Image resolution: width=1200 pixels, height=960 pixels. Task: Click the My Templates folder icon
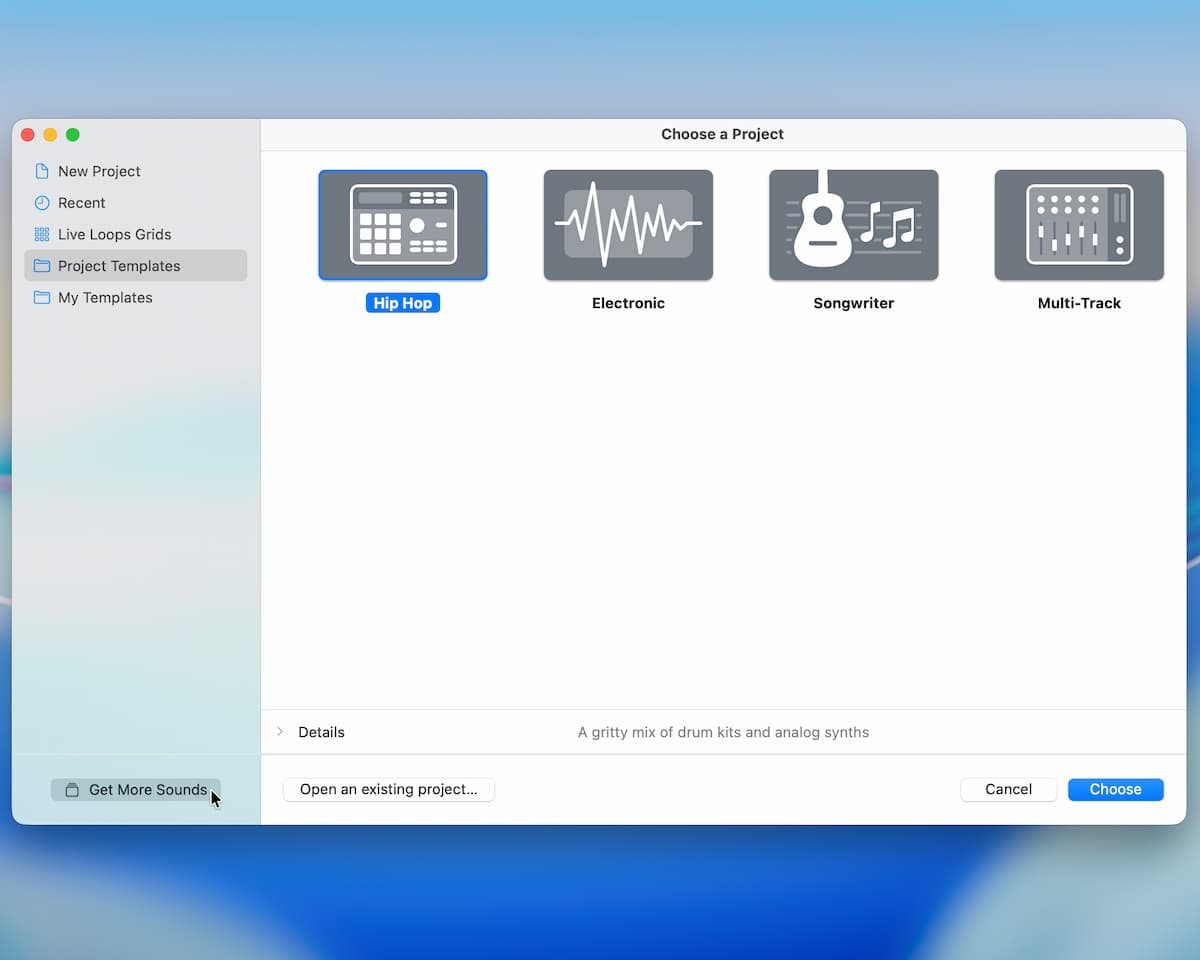42,297
